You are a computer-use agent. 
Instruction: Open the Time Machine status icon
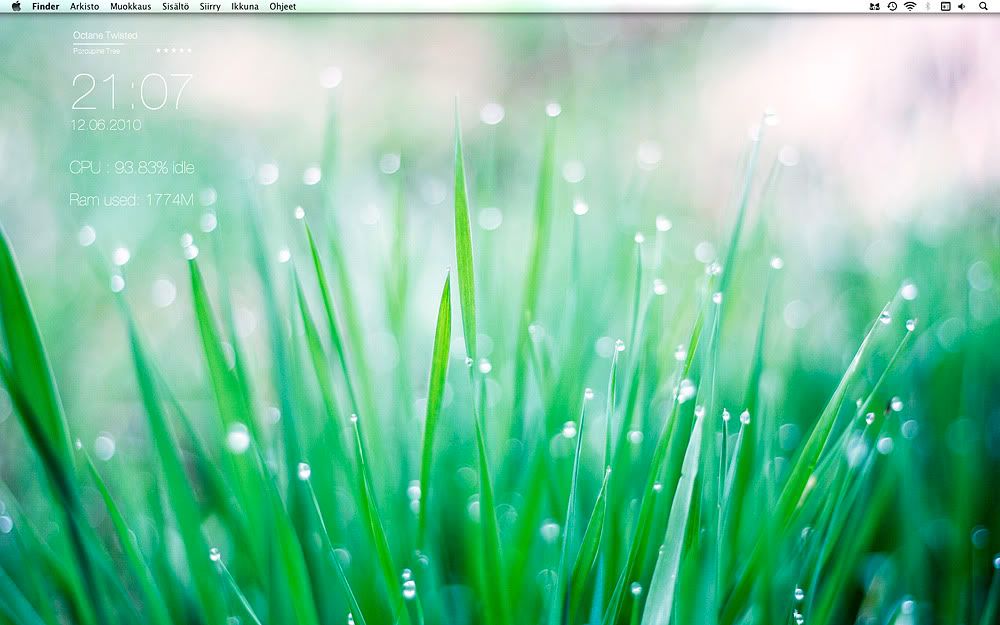892,6
